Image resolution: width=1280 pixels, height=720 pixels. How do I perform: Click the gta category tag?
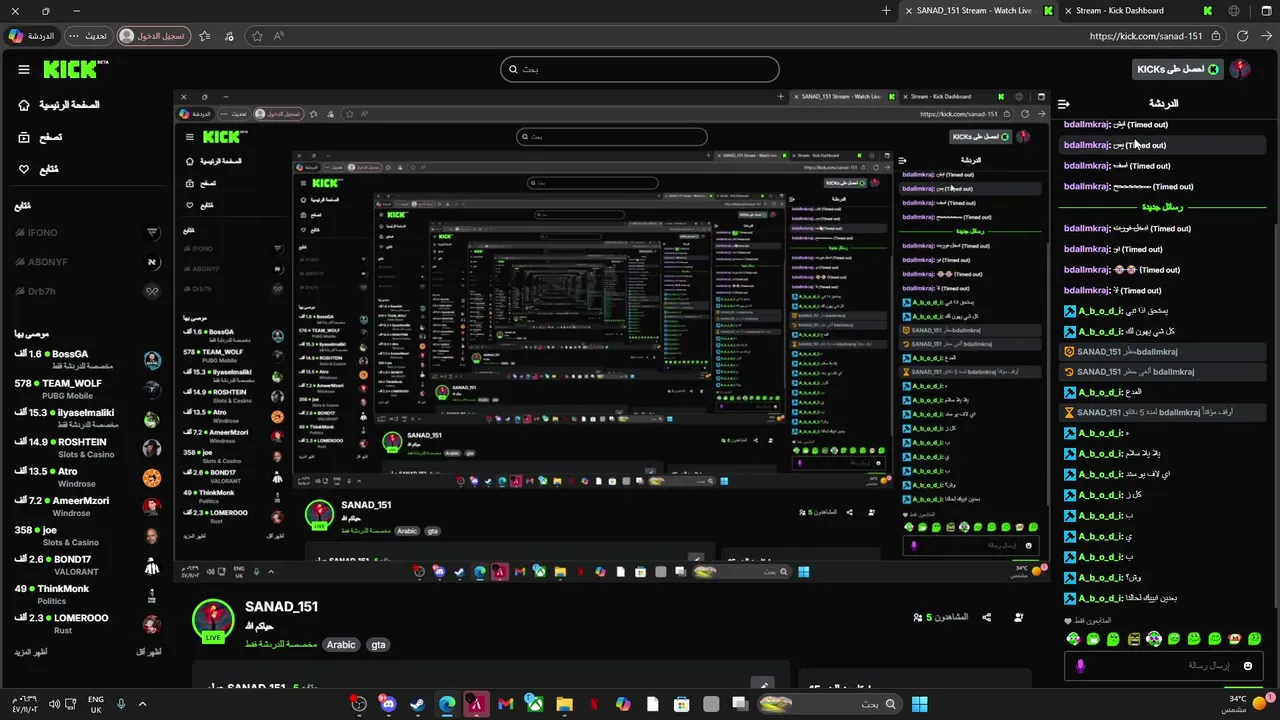tap(378, 645)
